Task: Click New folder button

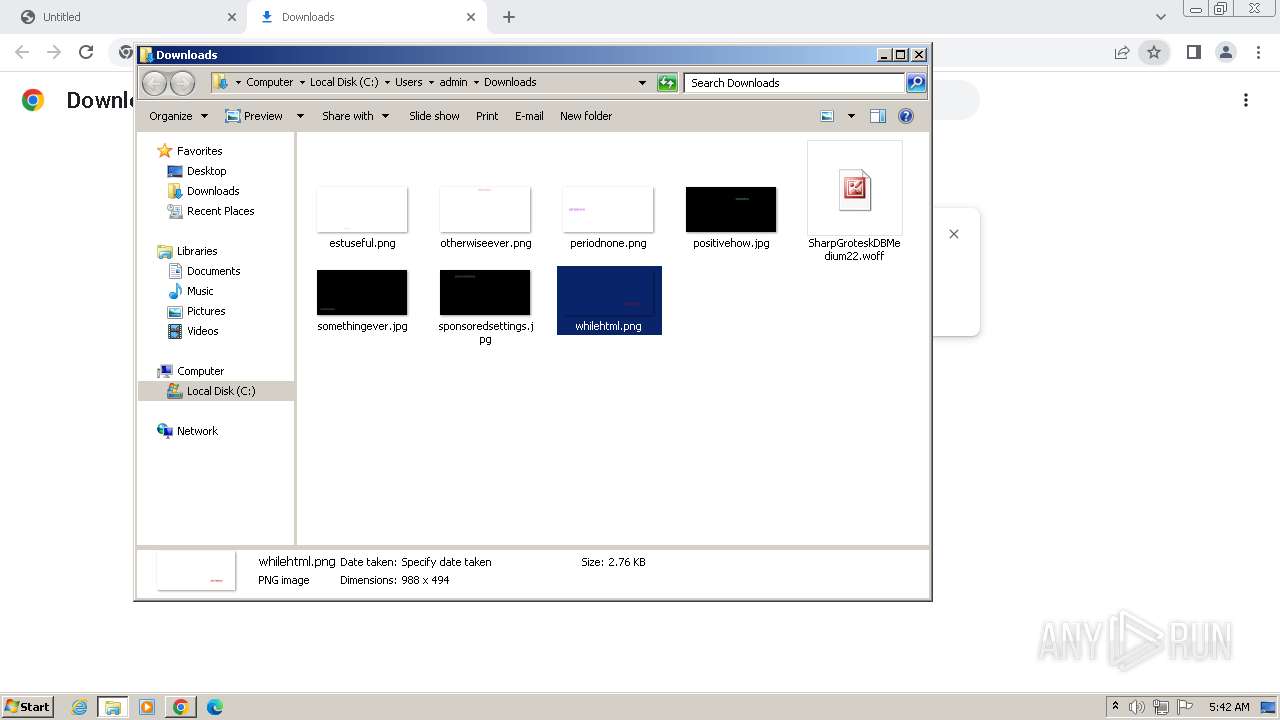Action: [586, 116]
